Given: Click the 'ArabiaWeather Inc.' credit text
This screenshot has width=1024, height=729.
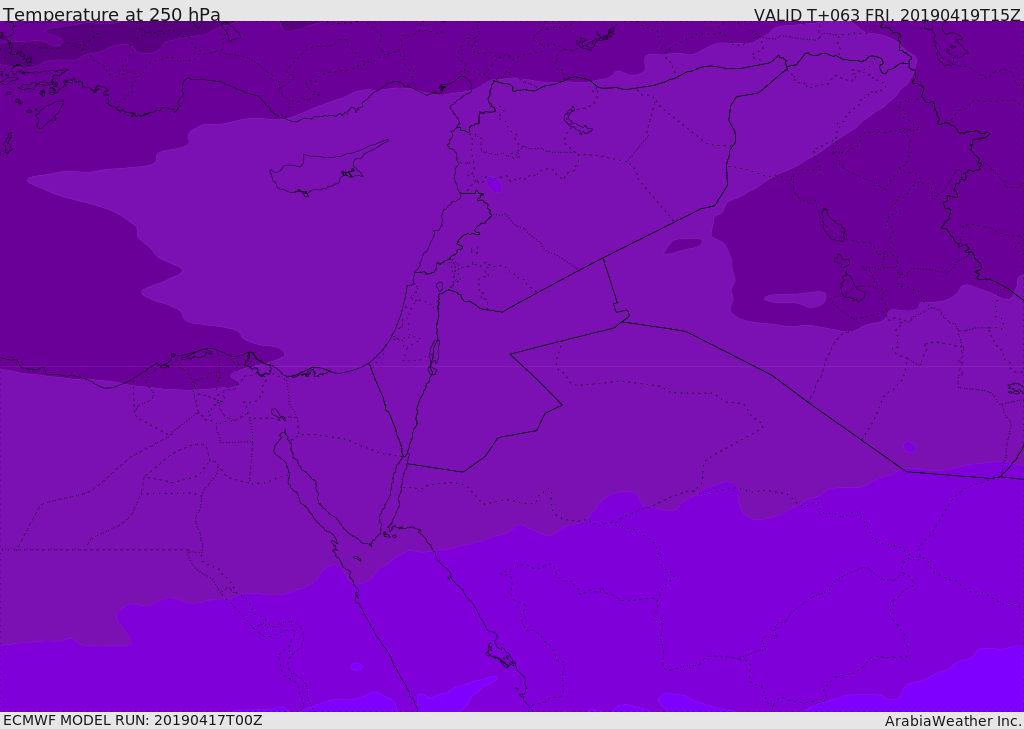Looking at the screenshot, I should click(x=953, y=721).
